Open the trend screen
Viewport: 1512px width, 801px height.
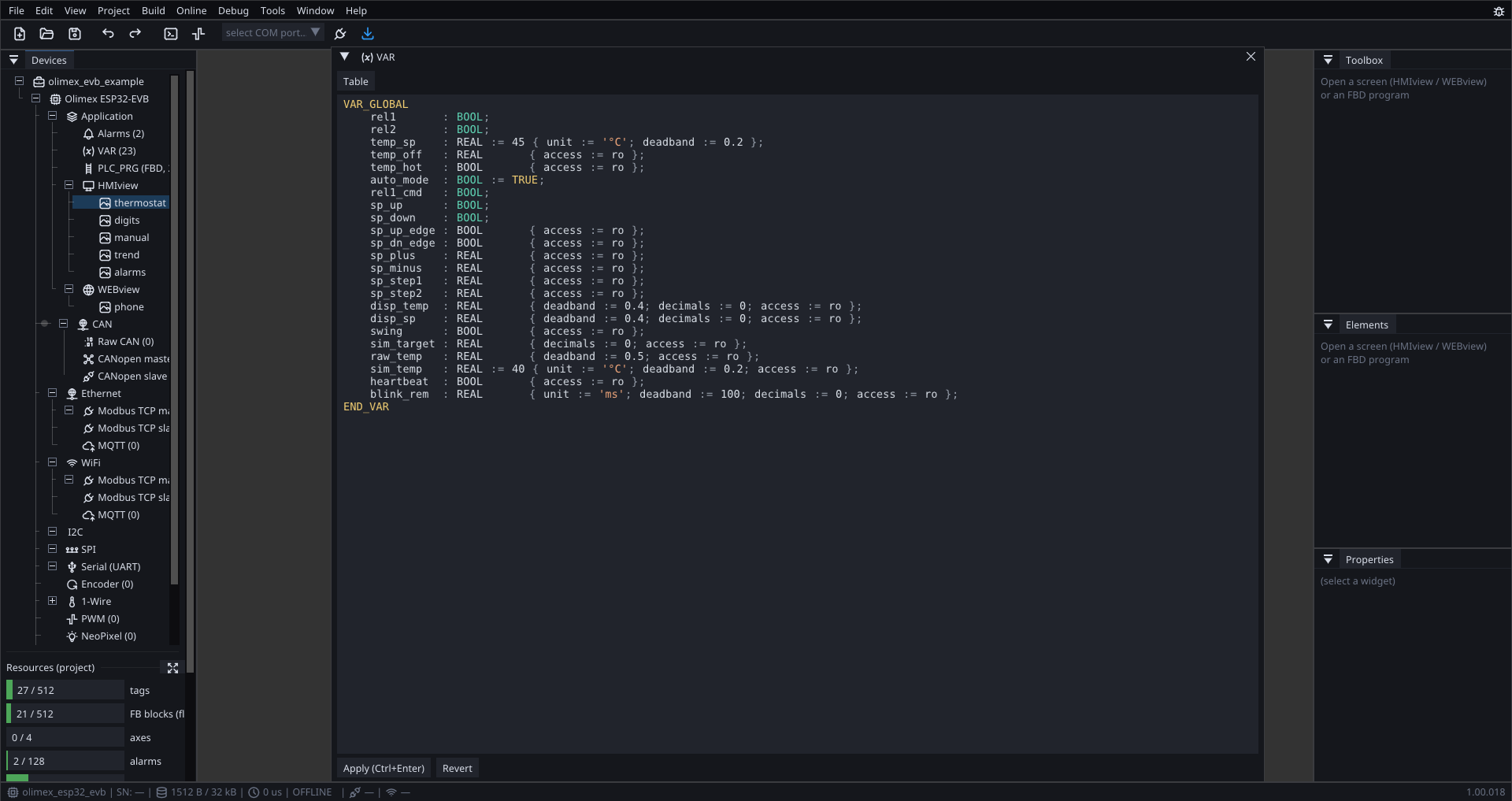(x=120, y=255)
